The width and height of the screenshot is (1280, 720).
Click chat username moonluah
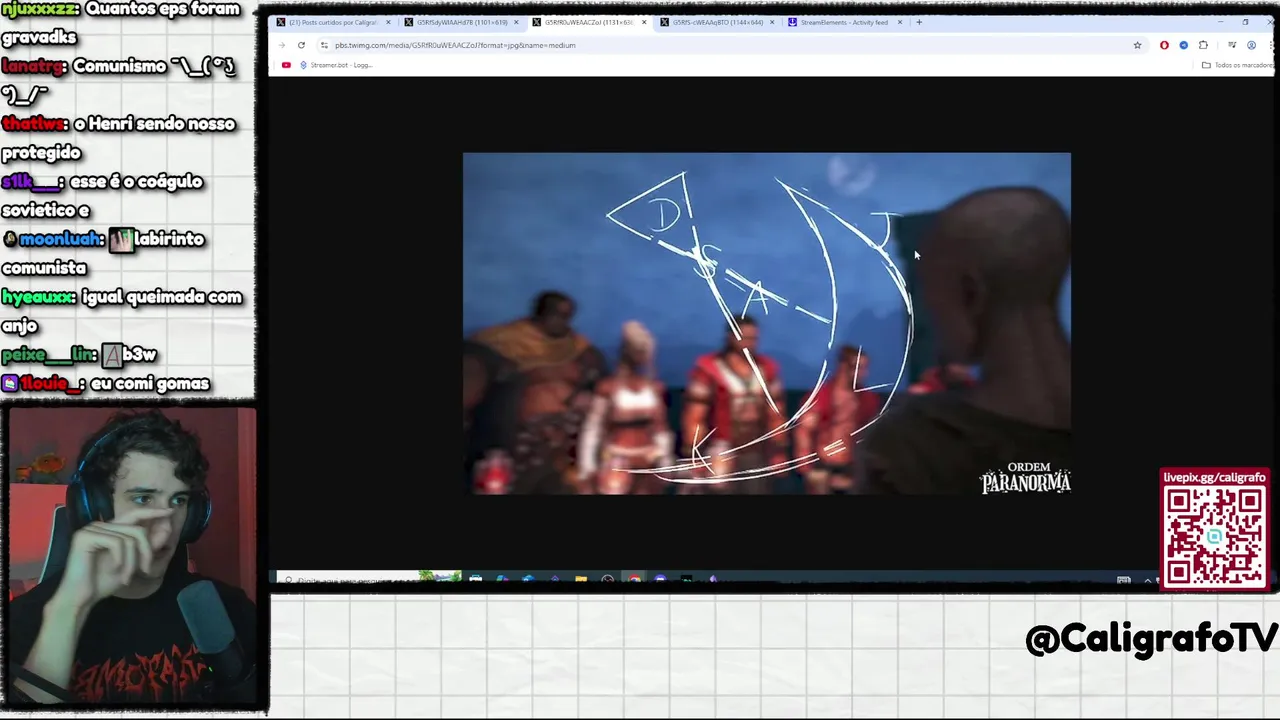[x=61, y=240]
